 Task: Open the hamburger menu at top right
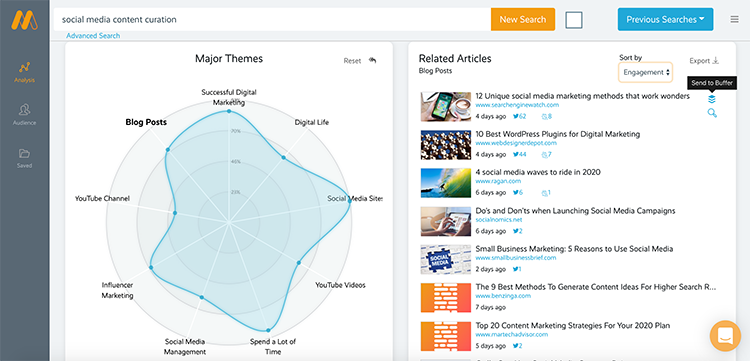pos(734,19)
